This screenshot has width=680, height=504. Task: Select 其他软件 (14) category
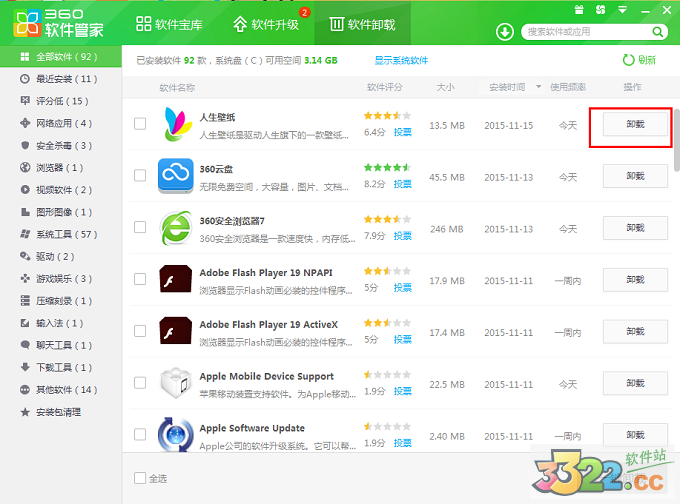(61, 389)
